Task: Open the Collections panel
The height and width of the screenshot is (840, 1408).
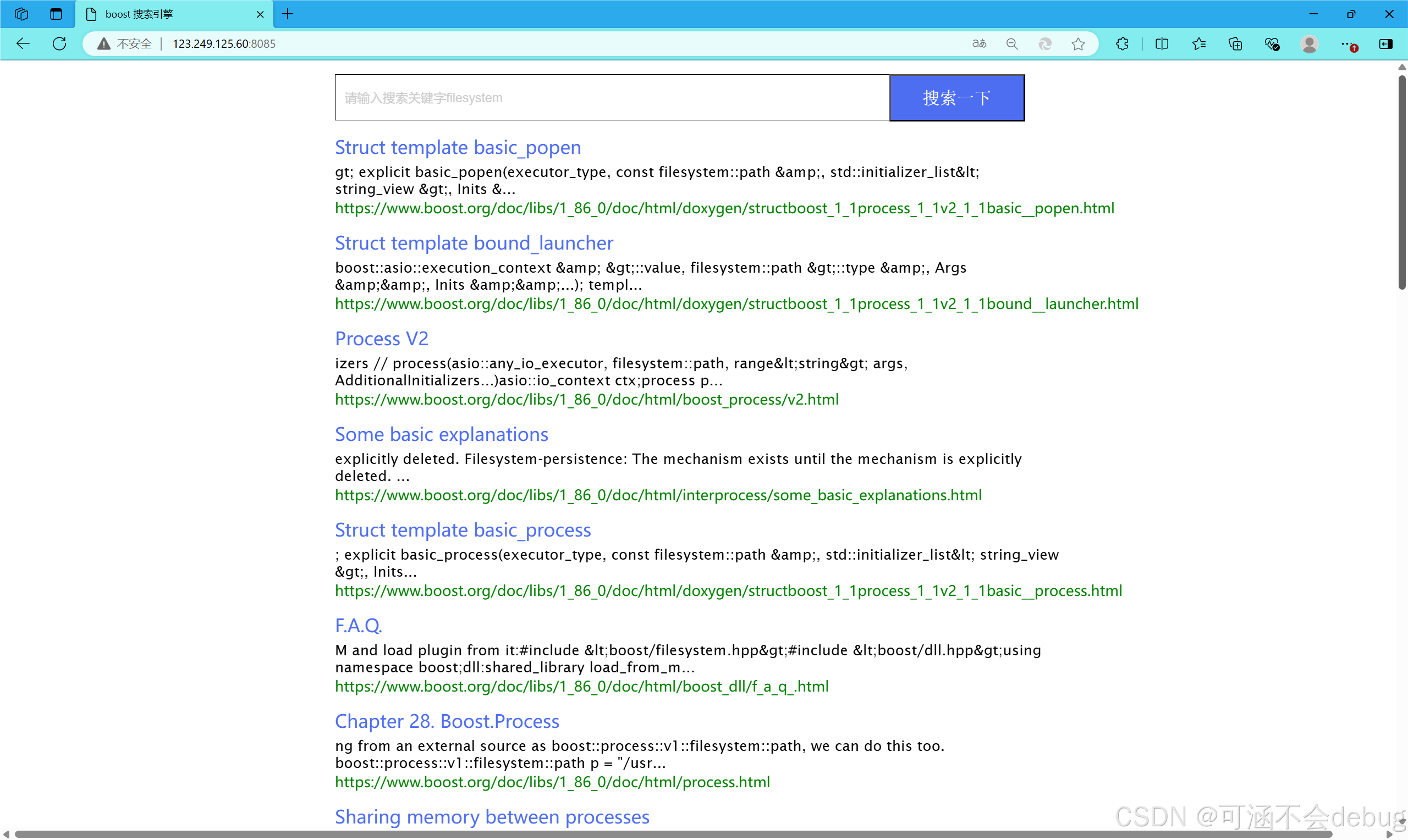Action: coord(1235,43)
